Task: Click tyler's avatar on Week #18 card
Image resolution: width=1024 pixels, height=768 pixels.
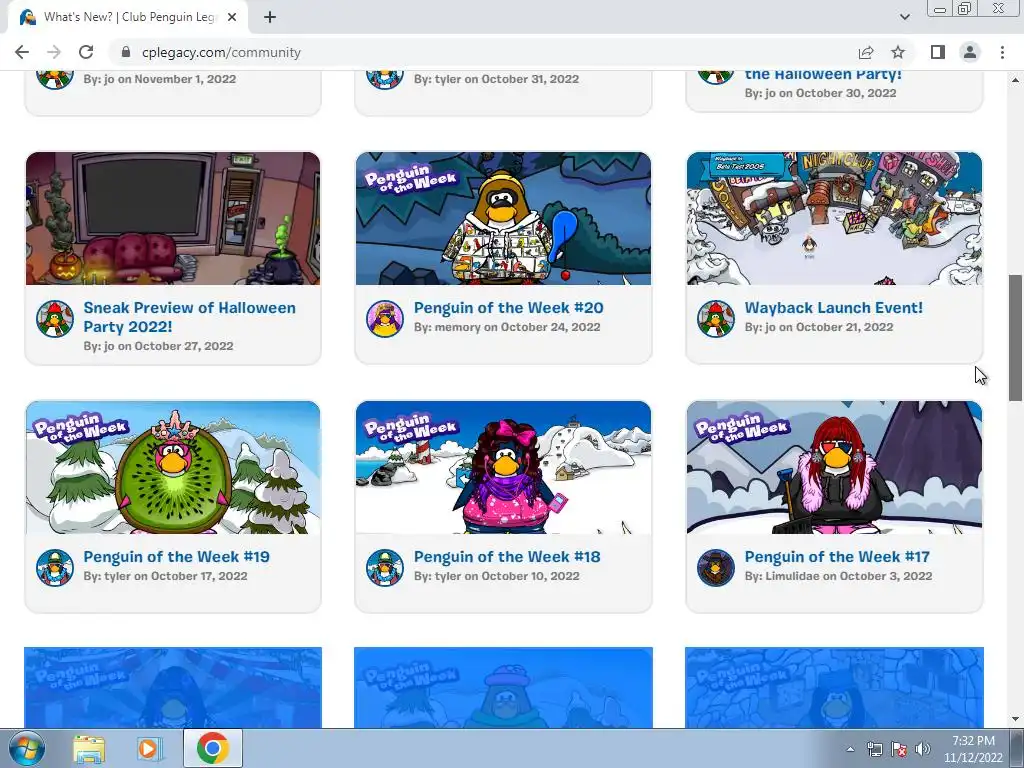Action: [x=385, y=568]
